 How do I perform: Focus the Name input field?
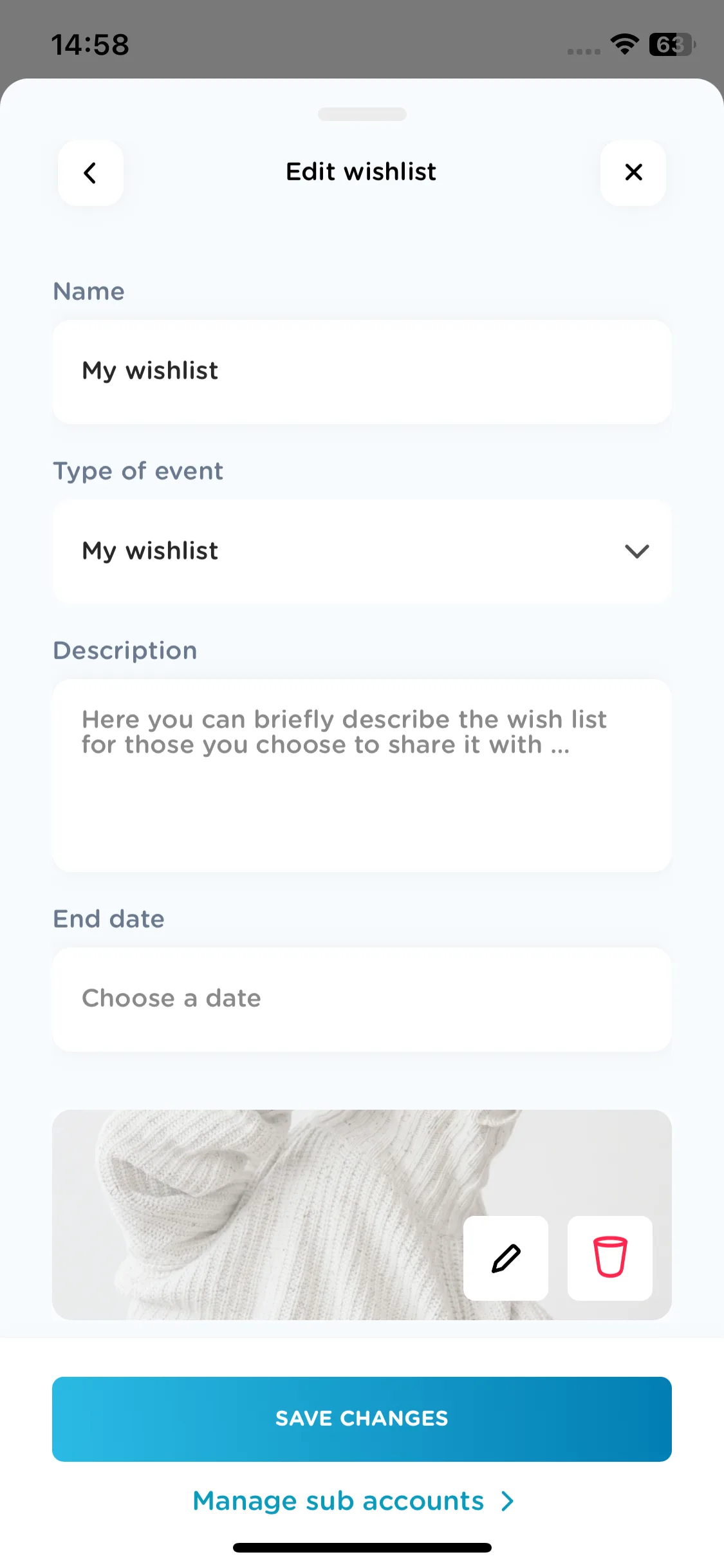click(362, 372)
